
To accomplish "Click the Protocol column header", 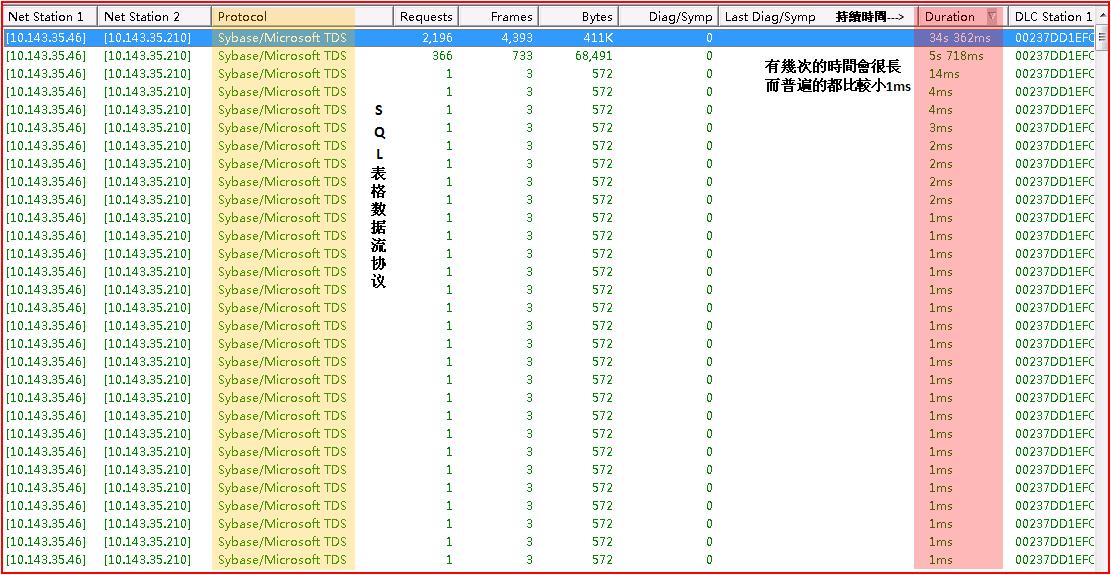I will click(302, 16).
